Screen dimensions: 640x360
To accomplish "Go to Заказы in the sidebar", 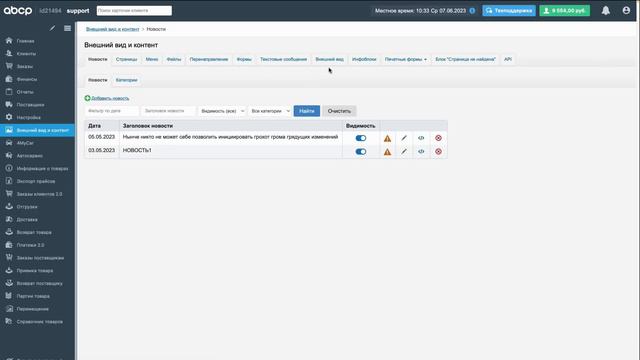I will click(x=24, y=66).
